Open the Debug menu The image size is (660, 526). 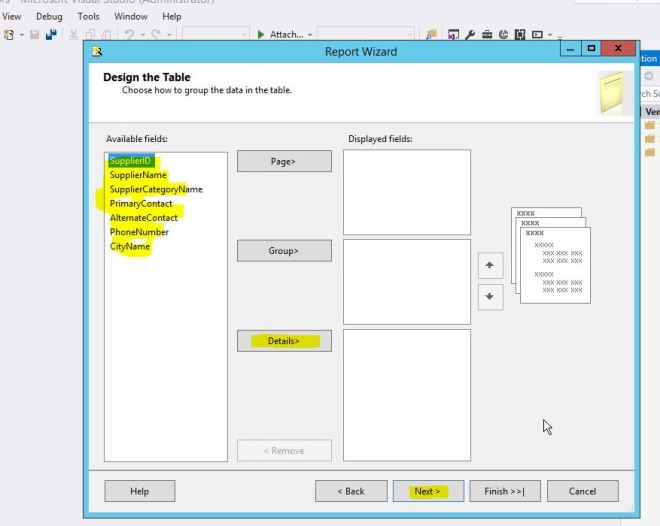point(48,16)
